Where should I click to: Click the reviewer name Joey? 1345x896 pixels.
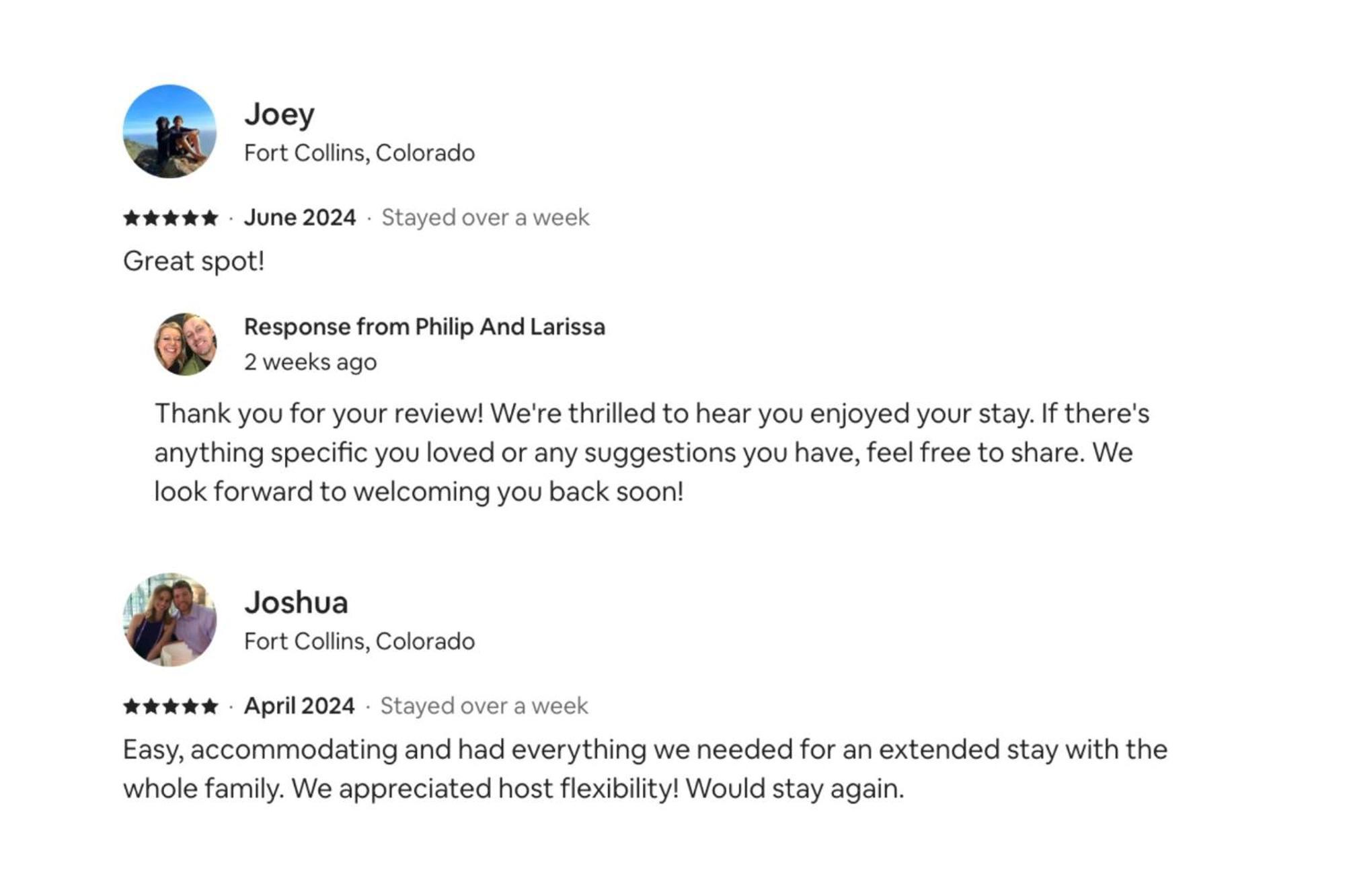279,114
